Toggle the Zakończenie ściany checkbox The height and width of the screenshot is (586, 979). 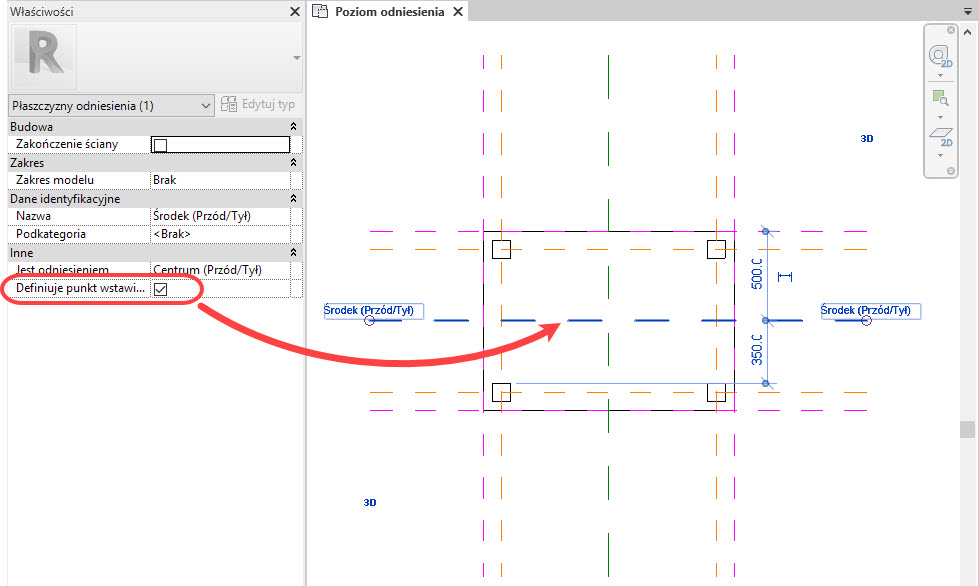click(x=160, y=145)
